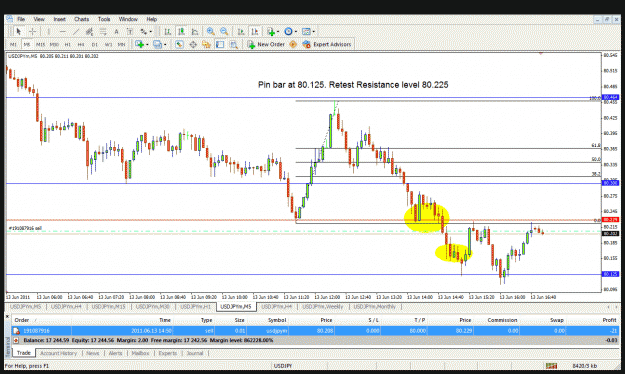Screen dimensions: 625x374
Task: Open the Insert menu
Action: 59,19
